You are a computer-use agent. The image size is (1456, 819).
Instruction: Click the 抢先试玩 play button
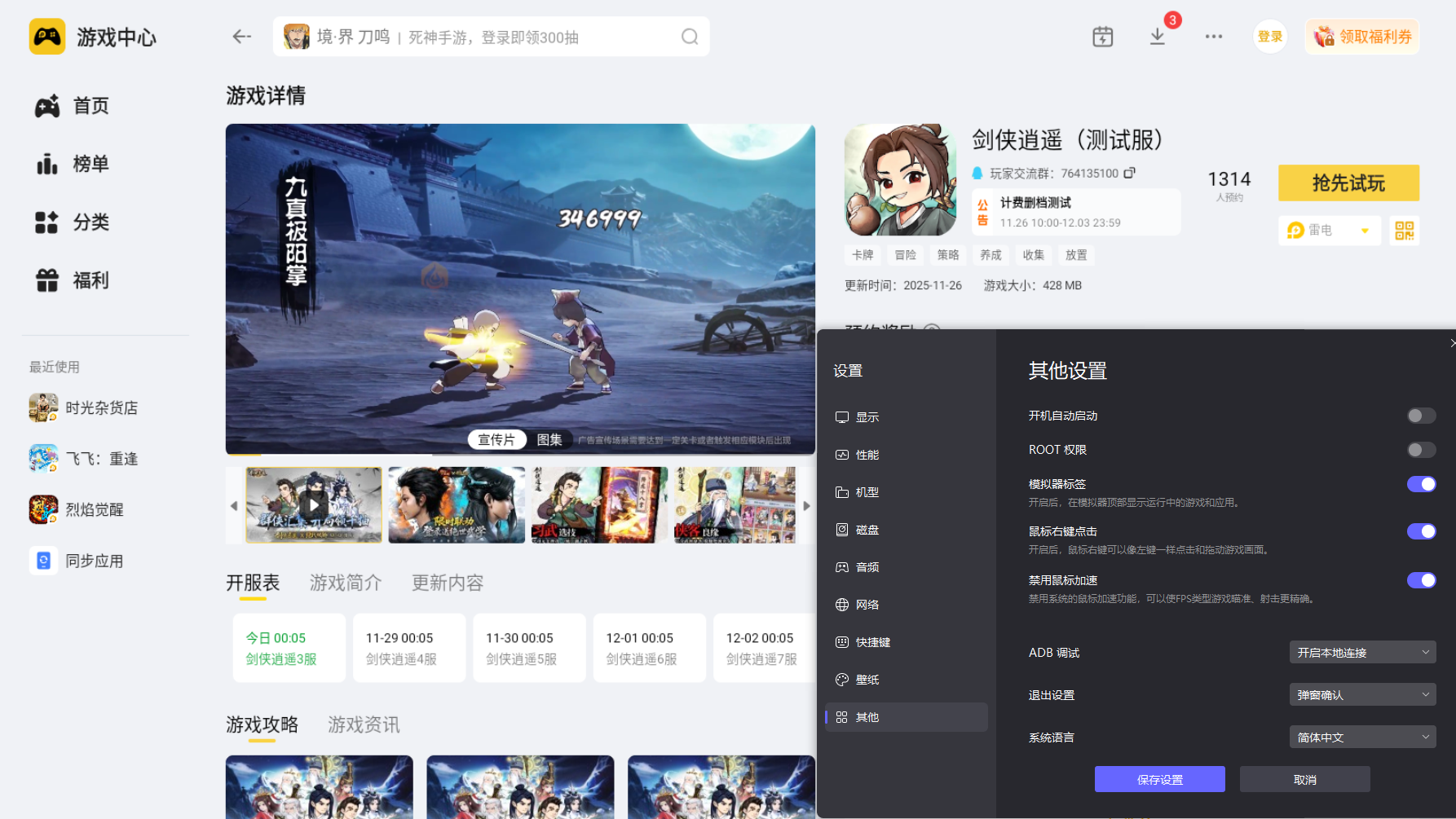[x=1348, y=183]
